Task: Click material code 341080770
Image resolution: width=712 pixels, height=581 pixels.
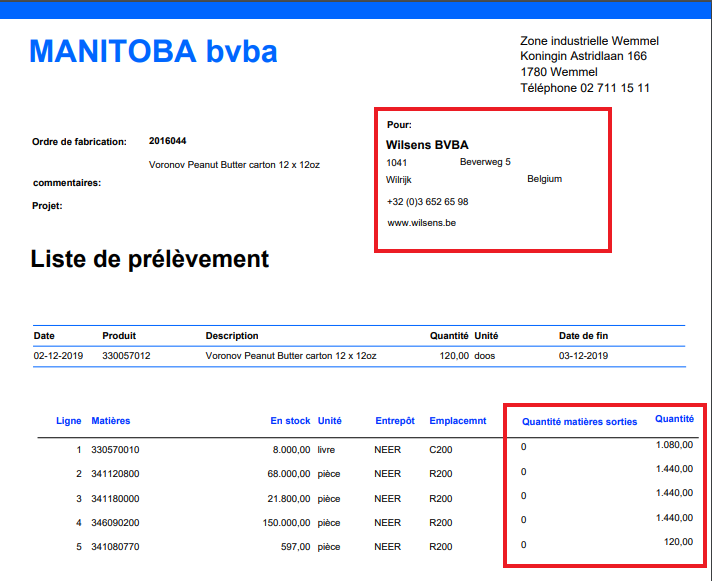Action: (x=115, y=547)
